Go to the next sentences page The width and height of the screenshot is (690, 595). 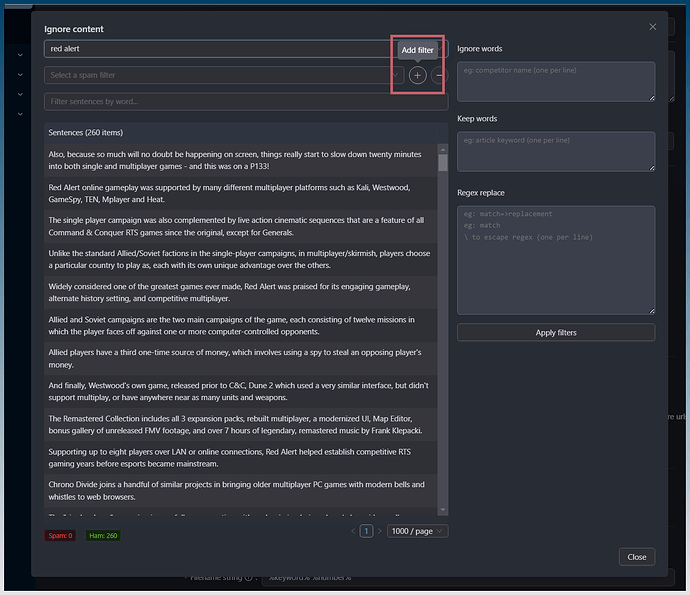click(x=379, y=531)
